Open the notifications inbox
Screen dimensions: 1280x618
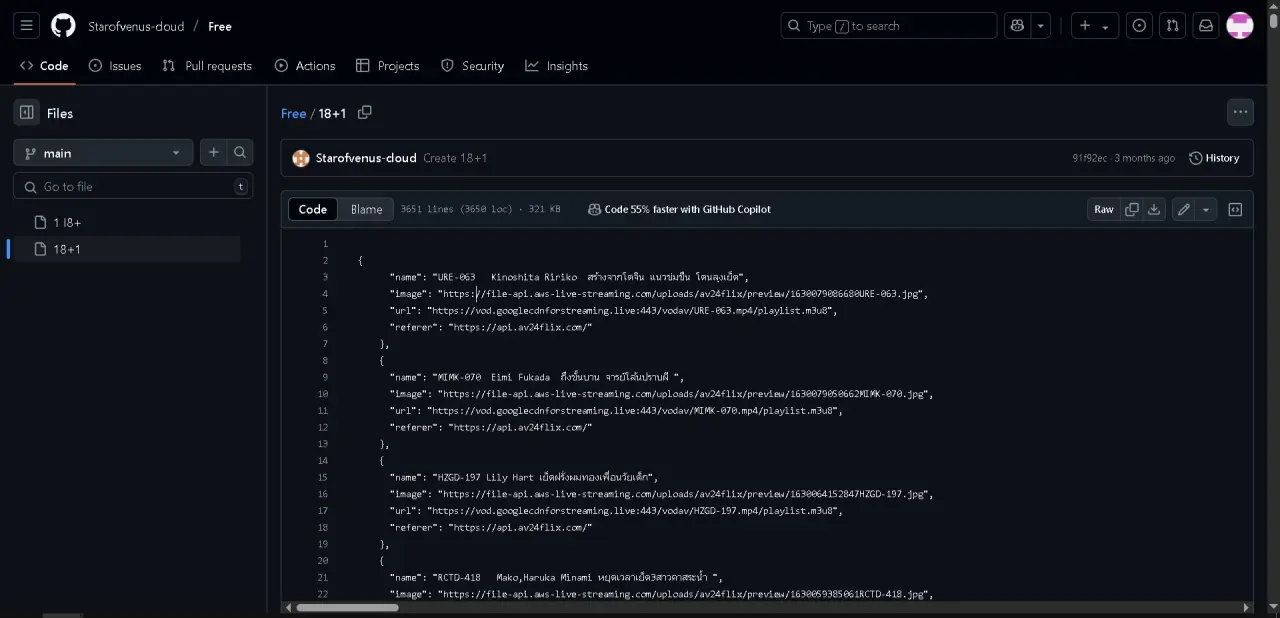point(1206,26)
